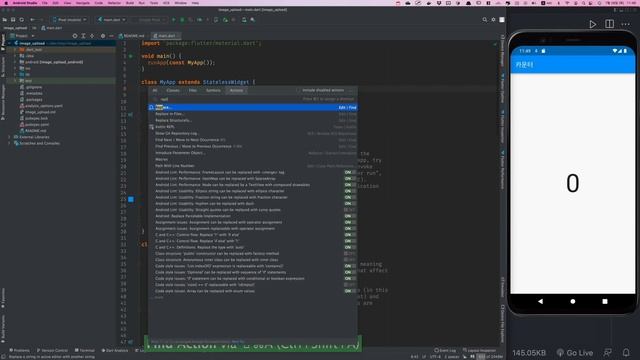Screen dimensions: 640x360
Task: Open Terminal tool window at bottom
Action: coord(84,350)
